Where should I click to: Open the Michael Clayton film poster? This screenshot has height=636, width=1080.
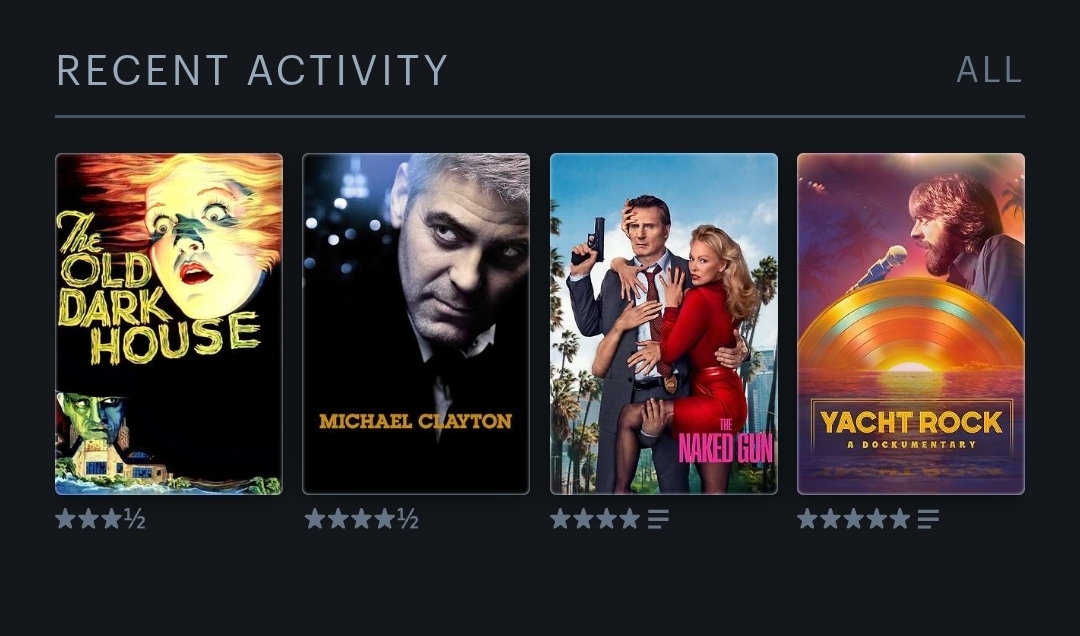416,324
